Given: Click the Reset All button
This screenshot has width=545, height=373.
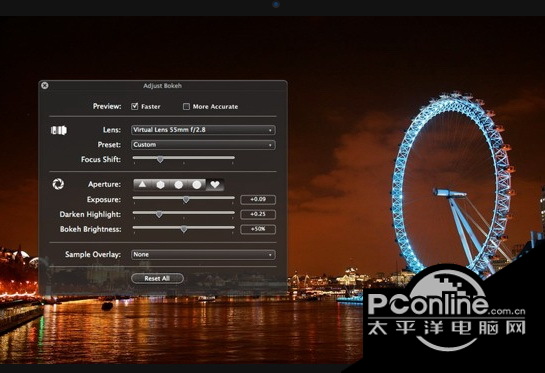Looking at the screenshot, I should tap(157, 278).
